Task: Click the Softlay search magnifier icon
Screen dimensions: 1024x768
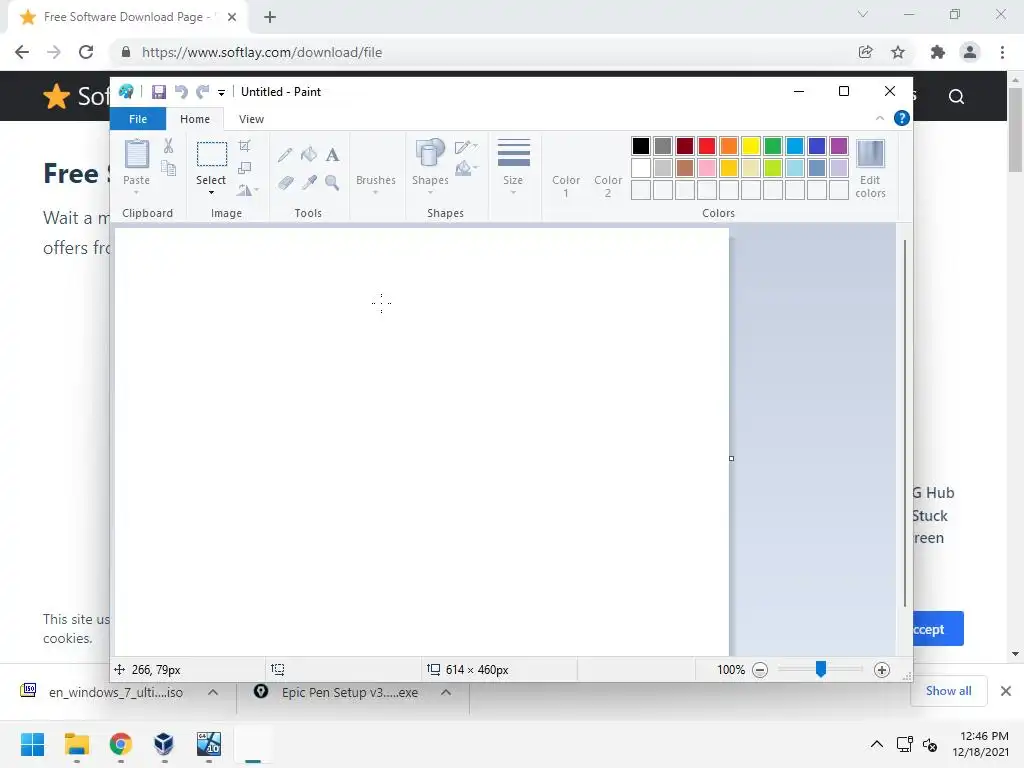Action: [x=956, y=97]
